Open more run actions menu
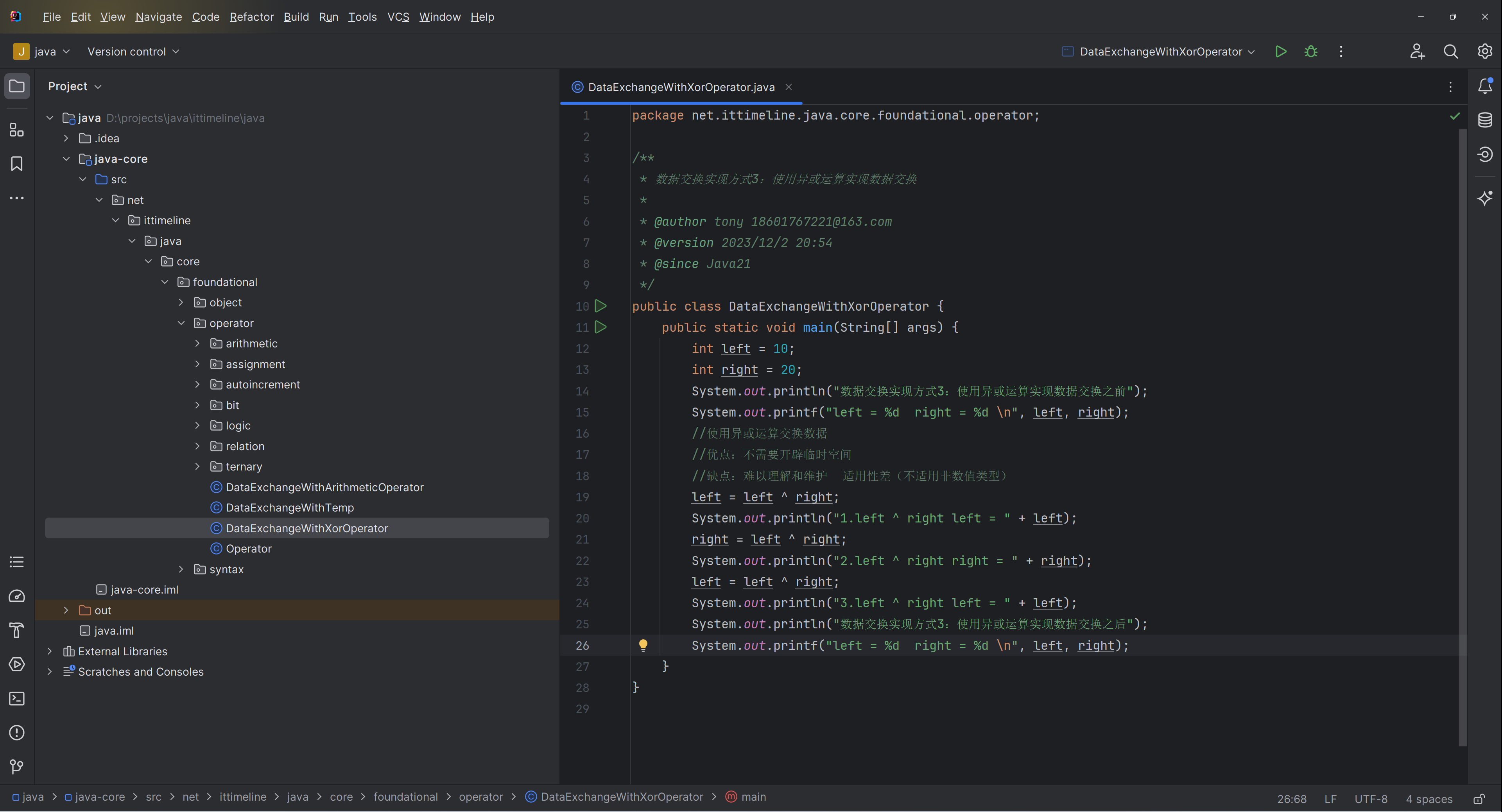The height and width of the screenshot is (812, 1502). (x=1341, y=51)
